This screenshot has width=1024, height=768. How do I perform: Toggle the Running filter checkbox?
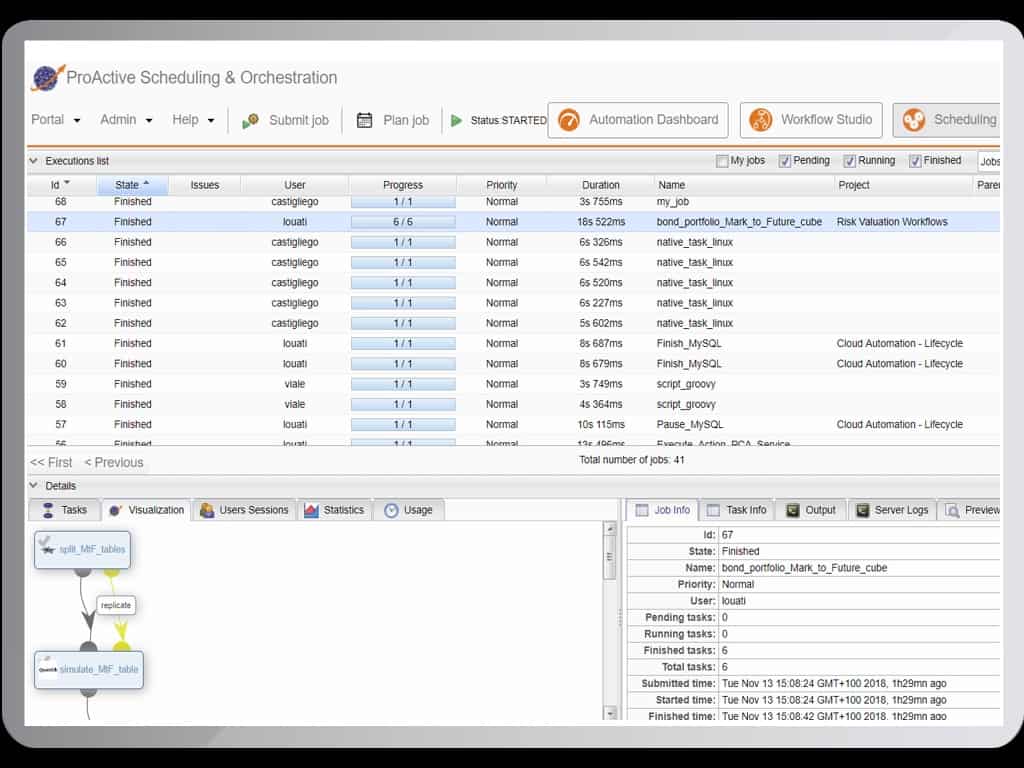[849, 161]
